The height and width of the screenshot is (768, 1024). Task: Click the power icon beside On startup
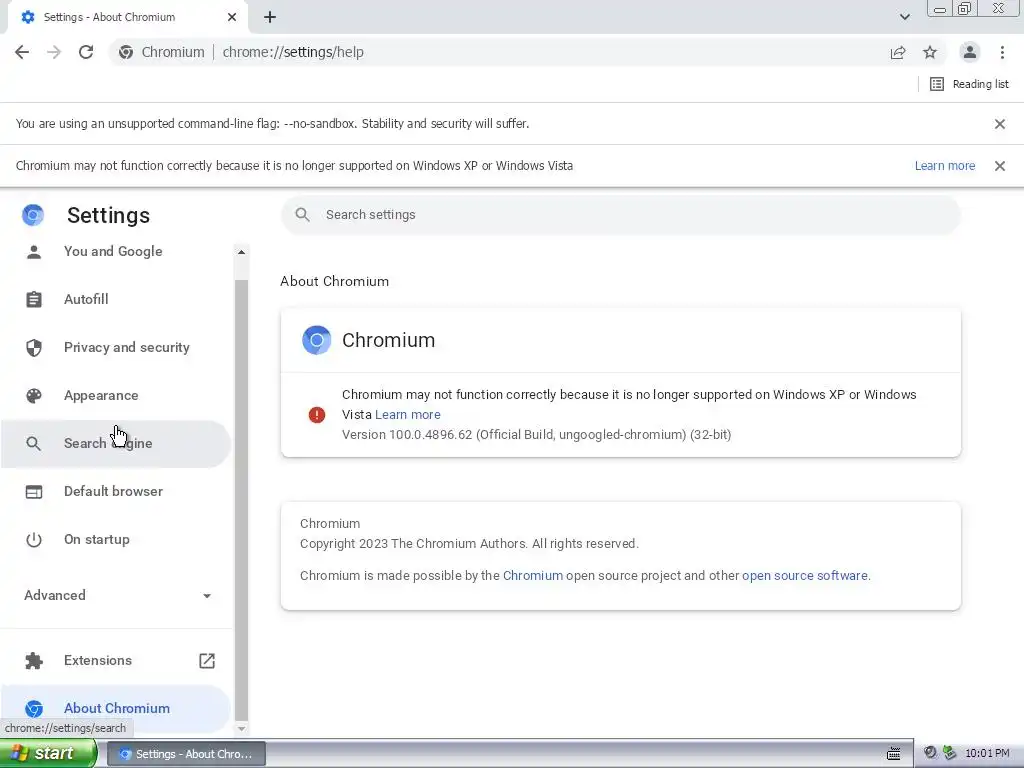pos(34,539)
